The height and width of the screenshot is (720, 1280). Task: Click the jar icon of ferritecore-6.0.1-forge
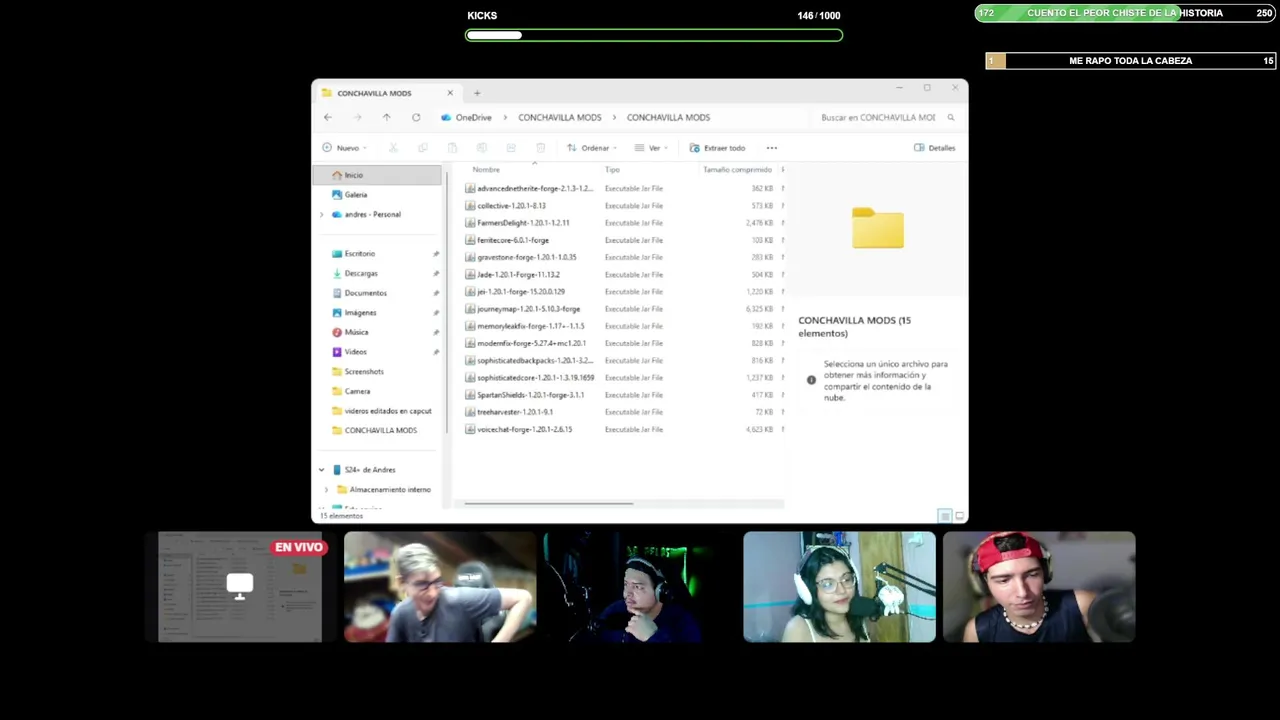tap(470, 240)
